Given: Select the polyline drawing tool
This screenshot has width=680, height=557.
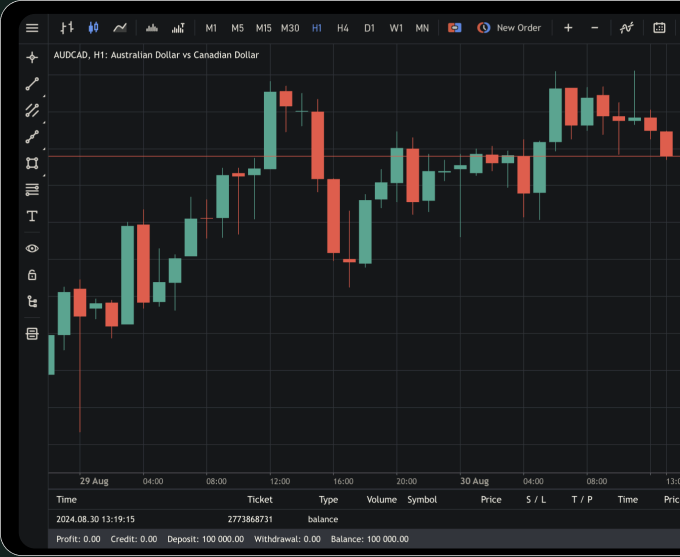Looking at the screenshot, I should (32, 137).
